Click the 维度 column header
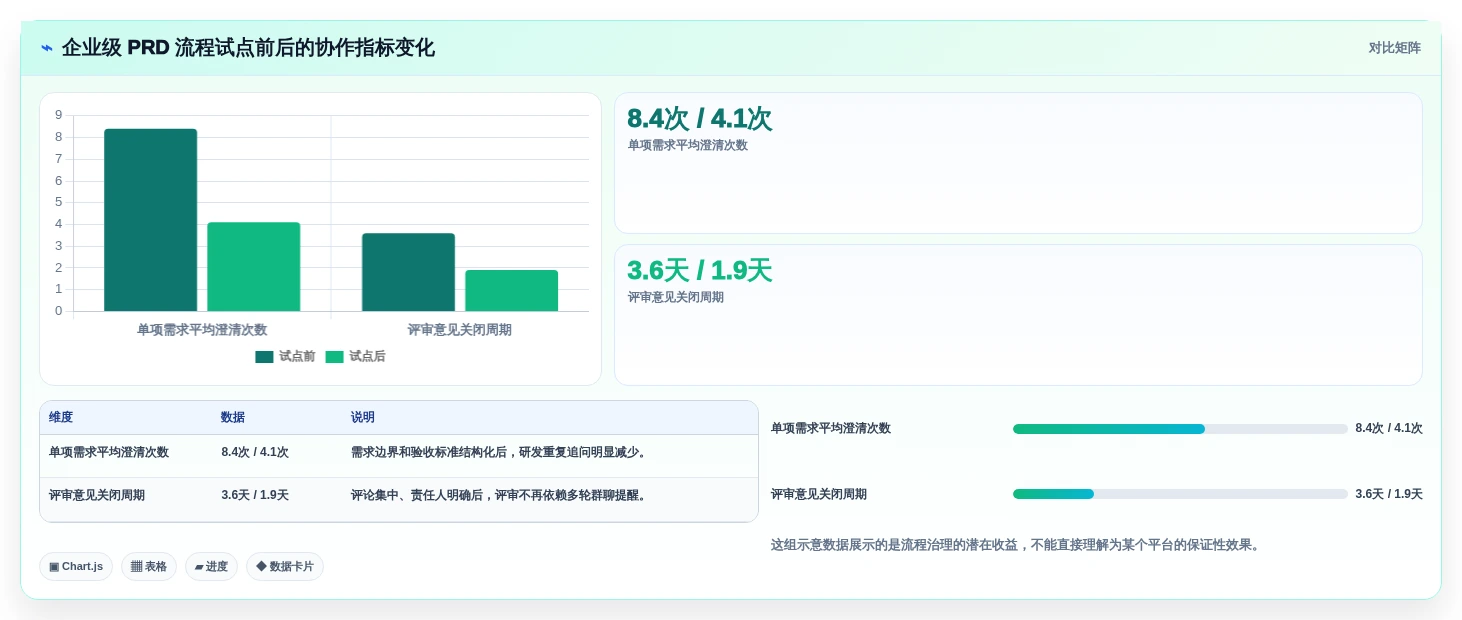 click(61, 418)
